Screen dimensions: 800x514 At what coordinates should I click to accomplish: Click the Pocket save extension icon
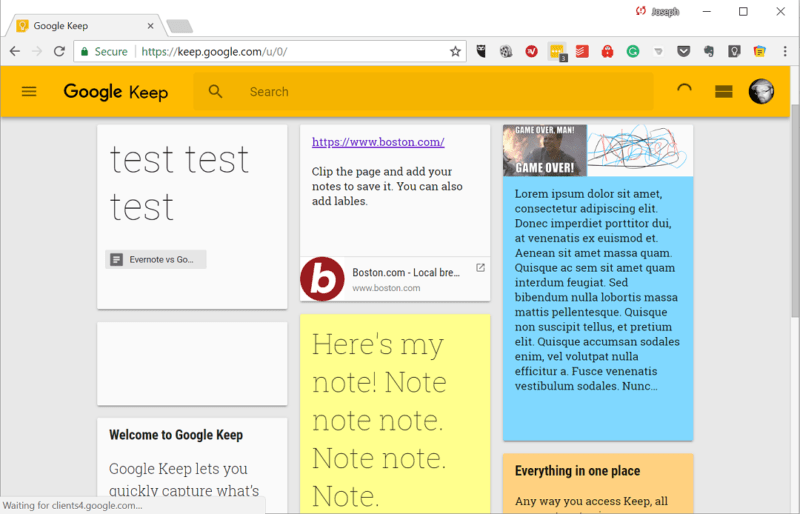point(684,51)
